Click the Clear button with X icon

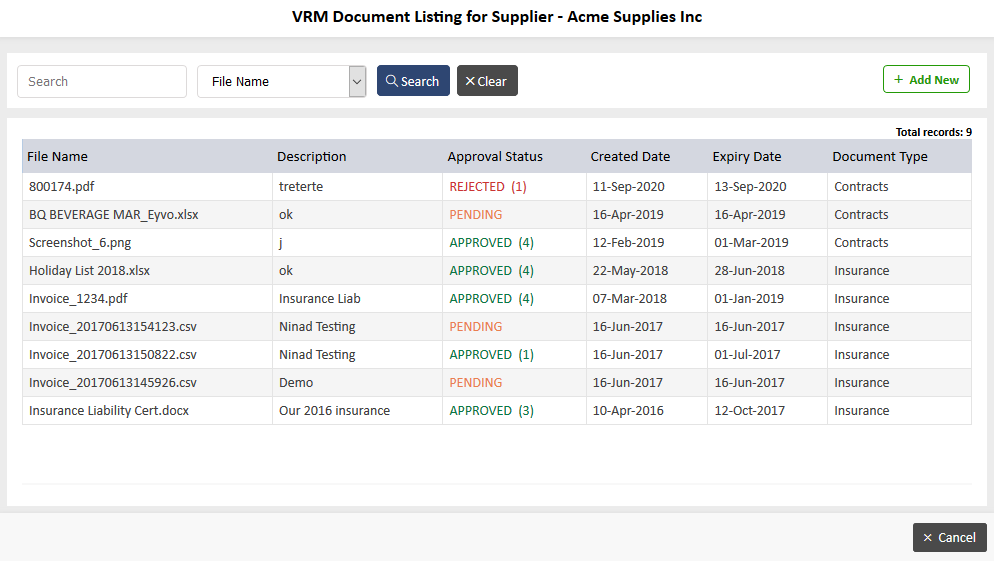487,81
